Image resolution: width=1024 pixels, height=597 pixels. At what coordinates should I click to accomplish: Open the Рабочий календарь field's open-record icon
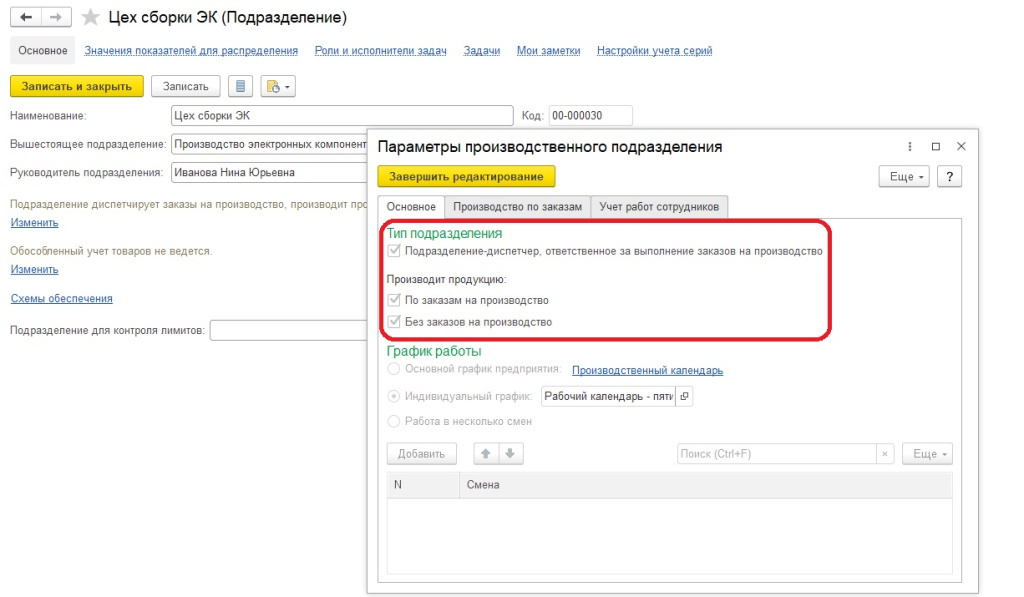684,396
